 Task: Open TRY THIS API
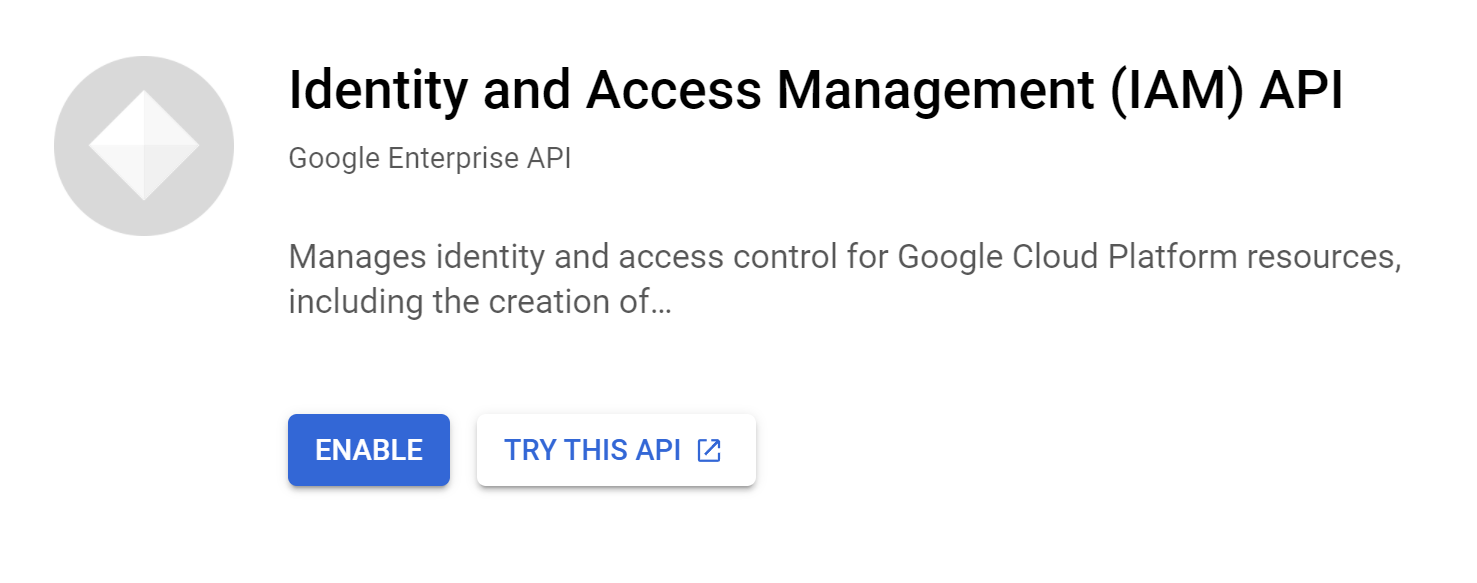[x=616, y=450]
